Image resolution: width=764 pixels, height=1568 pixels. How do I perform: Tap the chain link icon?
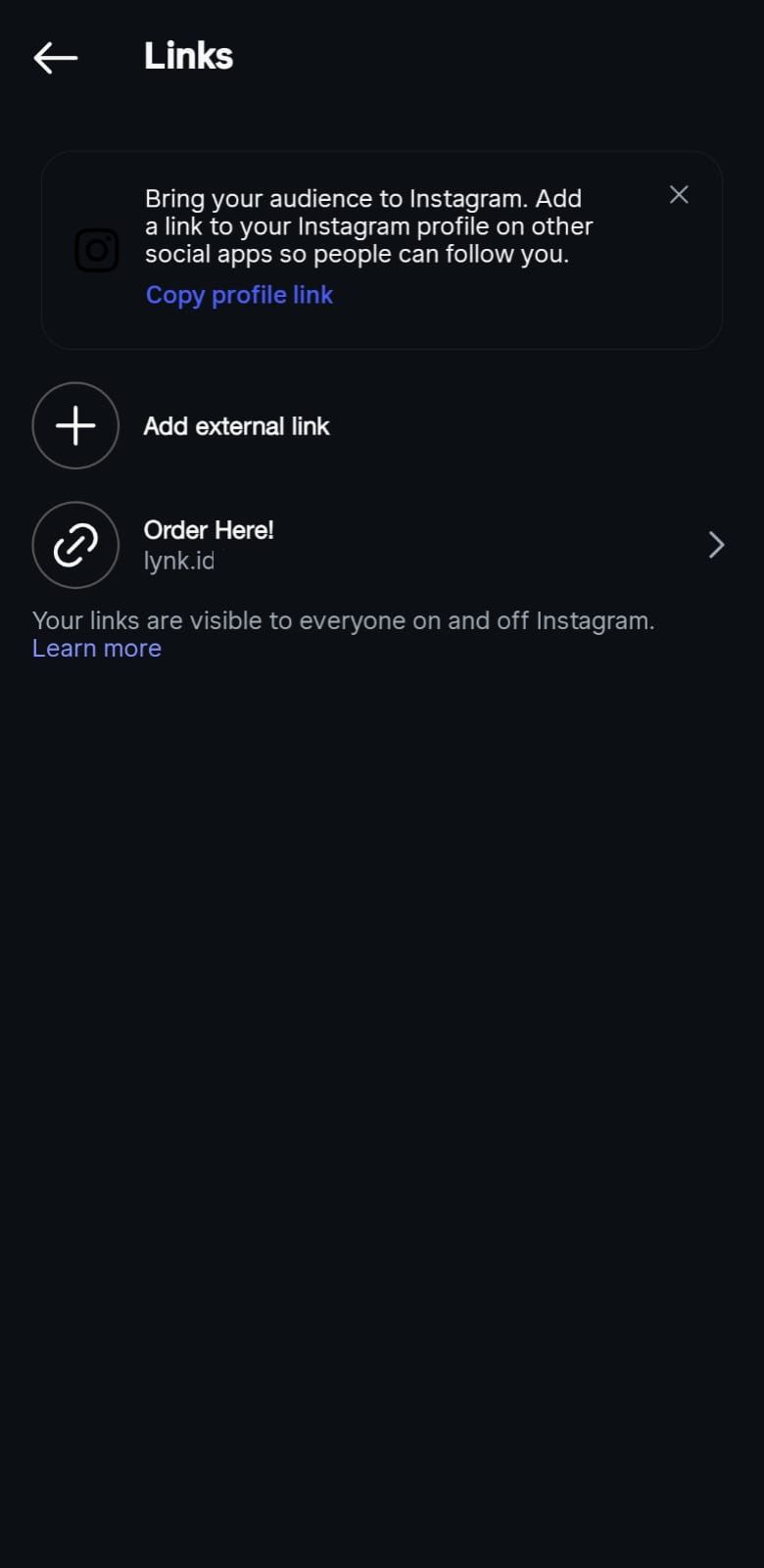75,545
